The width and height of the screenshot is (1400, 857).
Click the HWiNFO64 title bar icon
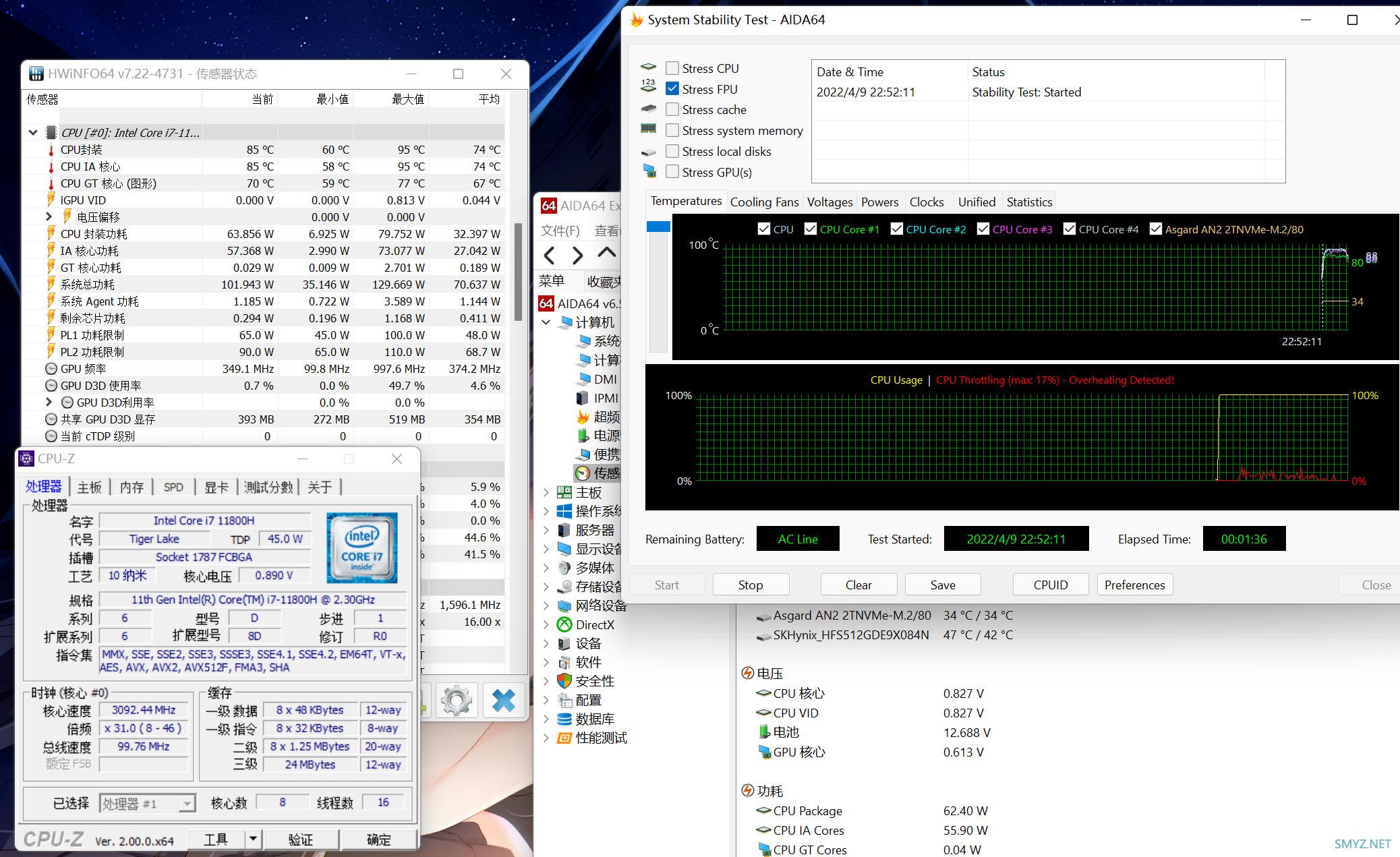[36, 73]
